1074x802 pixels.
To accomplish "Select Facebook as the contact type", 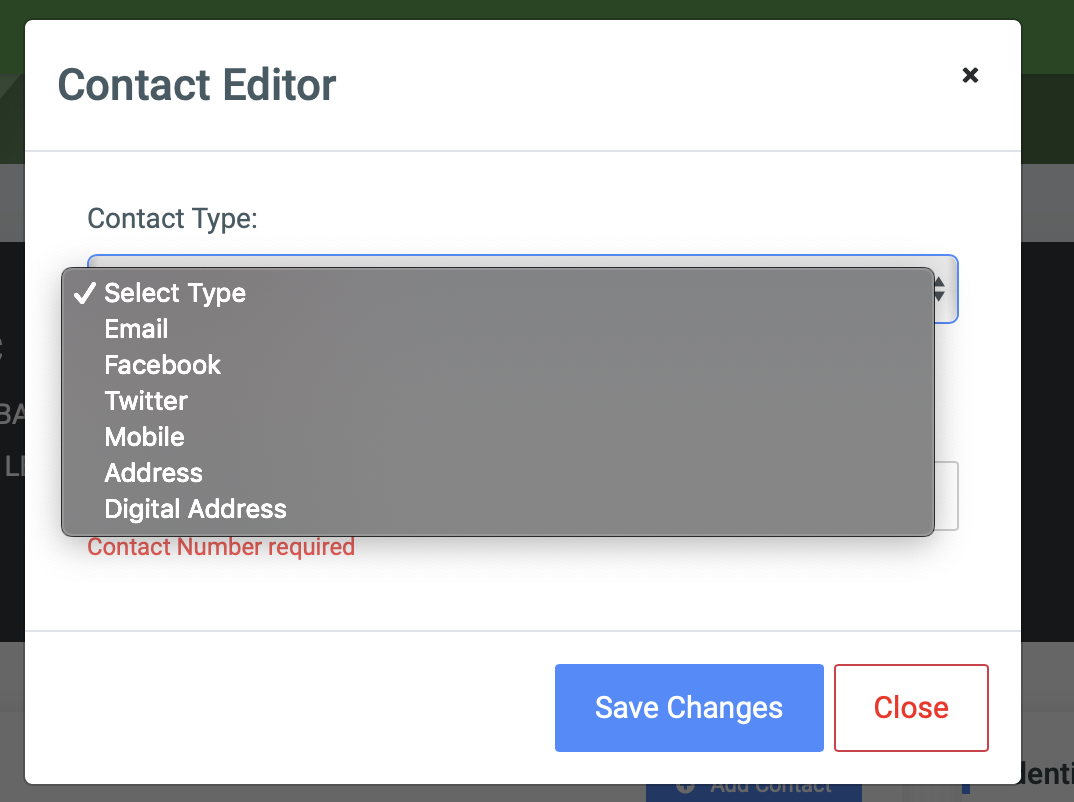I will pyautogui.click(x=162, y=364).
